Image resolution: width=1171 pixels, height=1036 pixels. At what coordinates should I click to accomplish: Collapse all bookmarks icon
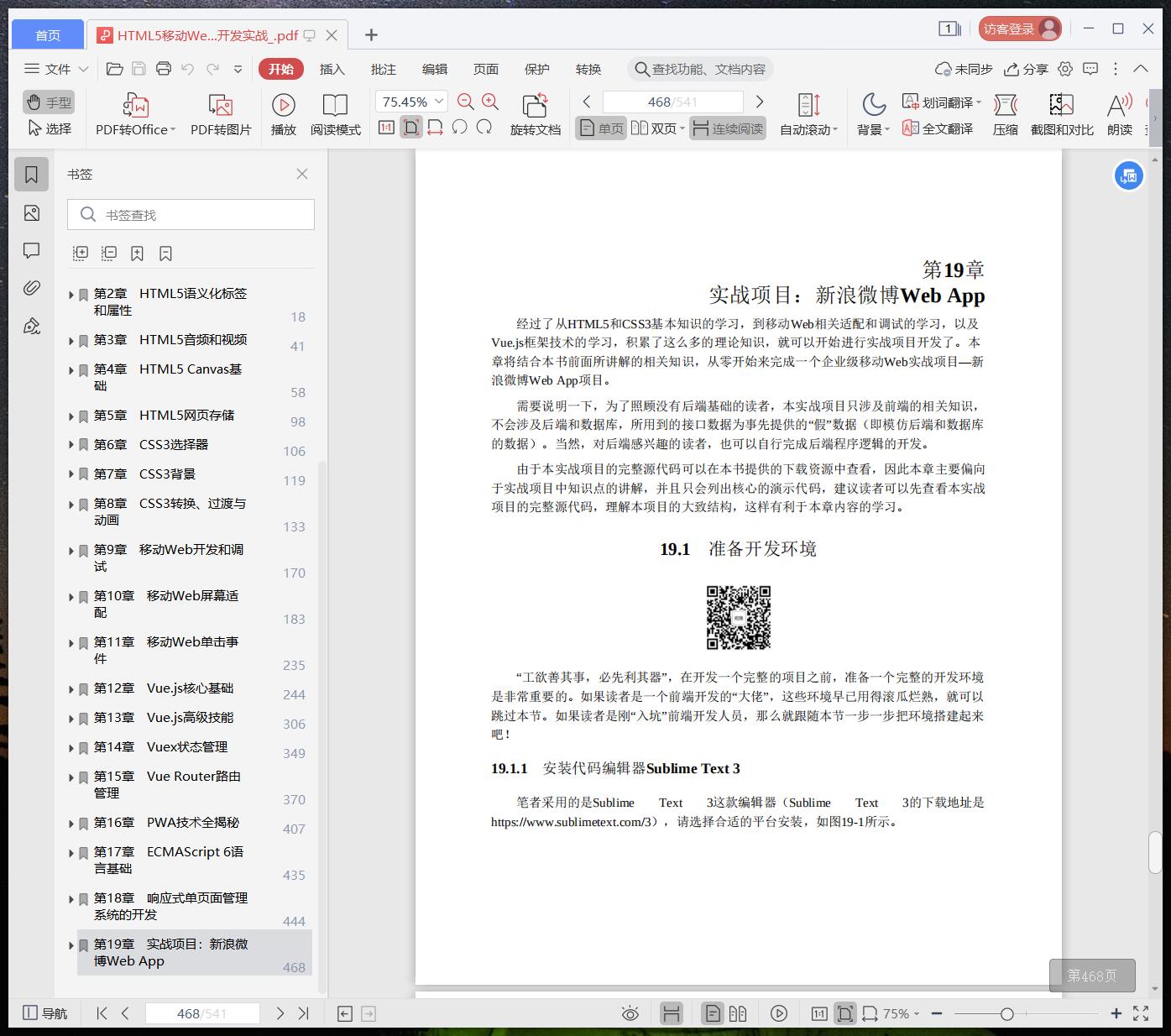click(109, 253)
